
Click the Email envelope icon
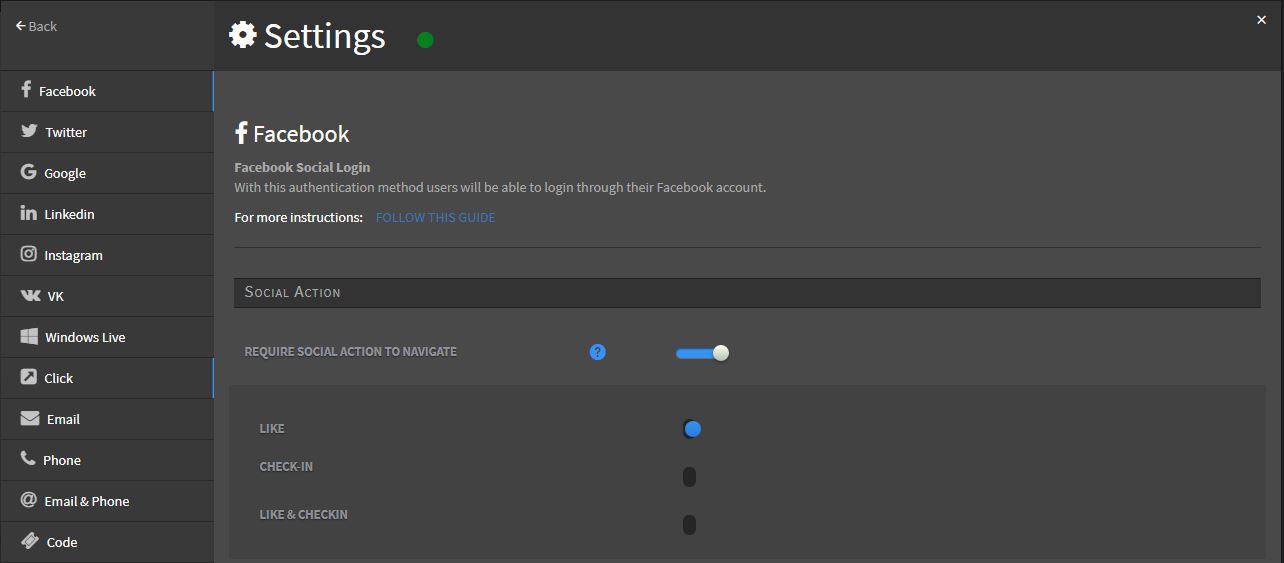coord(29,418)
